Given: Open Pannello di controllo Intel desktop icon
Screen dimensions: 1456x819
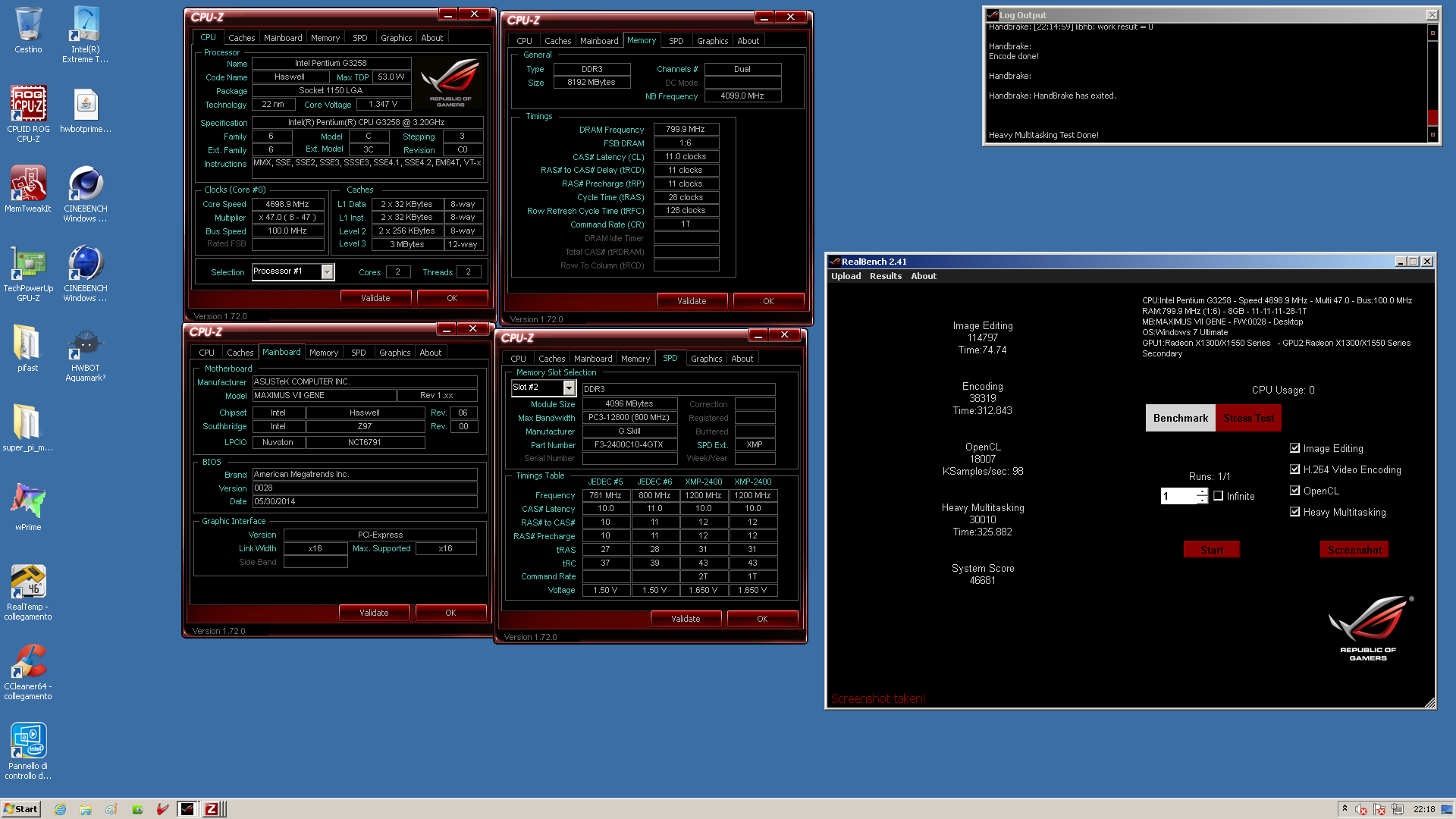Looking at the screenshot, I should point(28,751).
